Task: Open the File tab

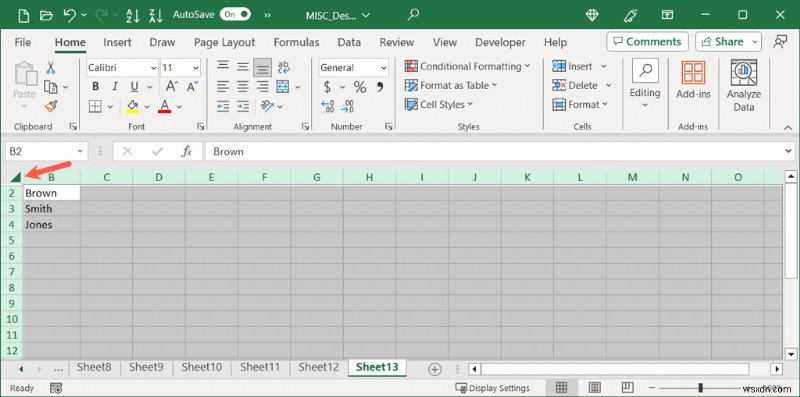Action: coord(22,42)
